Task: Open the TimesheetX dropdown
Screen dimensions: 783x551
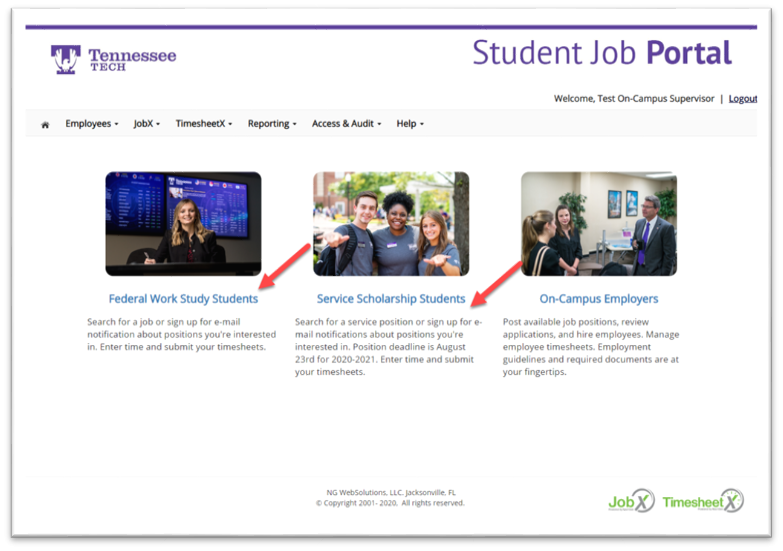Action: [203, 124]
